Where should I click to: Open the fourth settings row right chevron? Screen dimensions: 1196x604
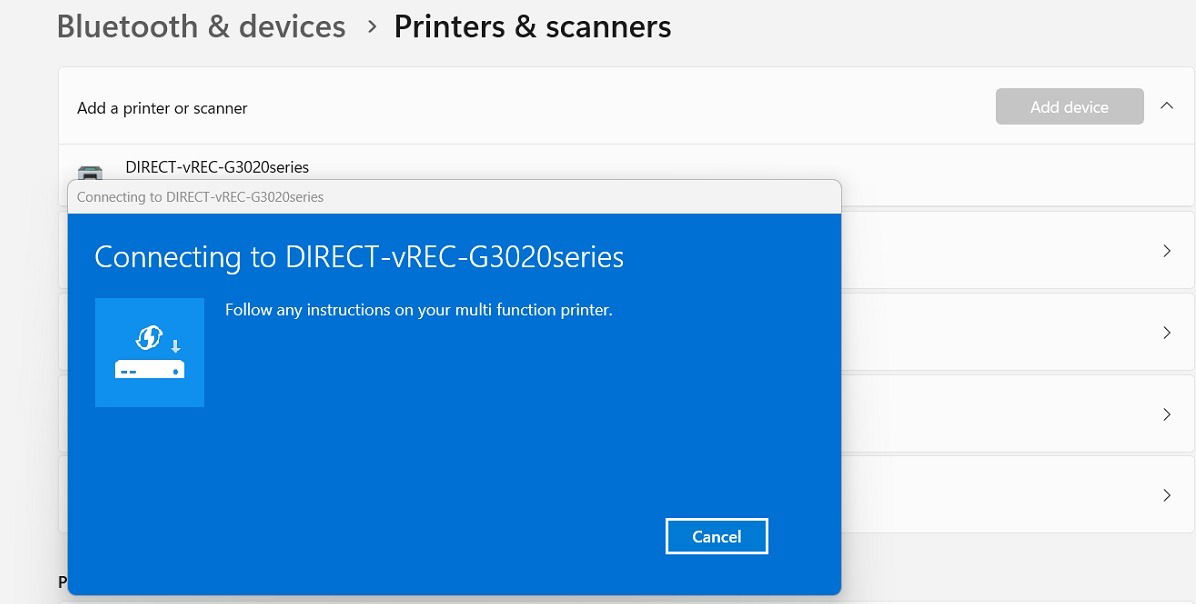(x=1166, y=495)
